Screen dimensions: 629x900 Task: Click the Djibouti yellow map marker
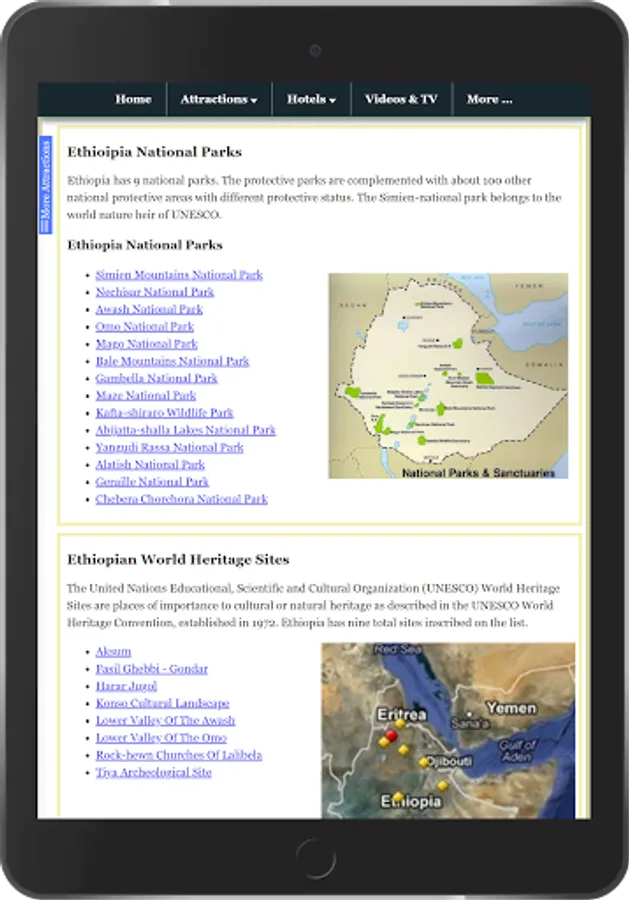424,762
